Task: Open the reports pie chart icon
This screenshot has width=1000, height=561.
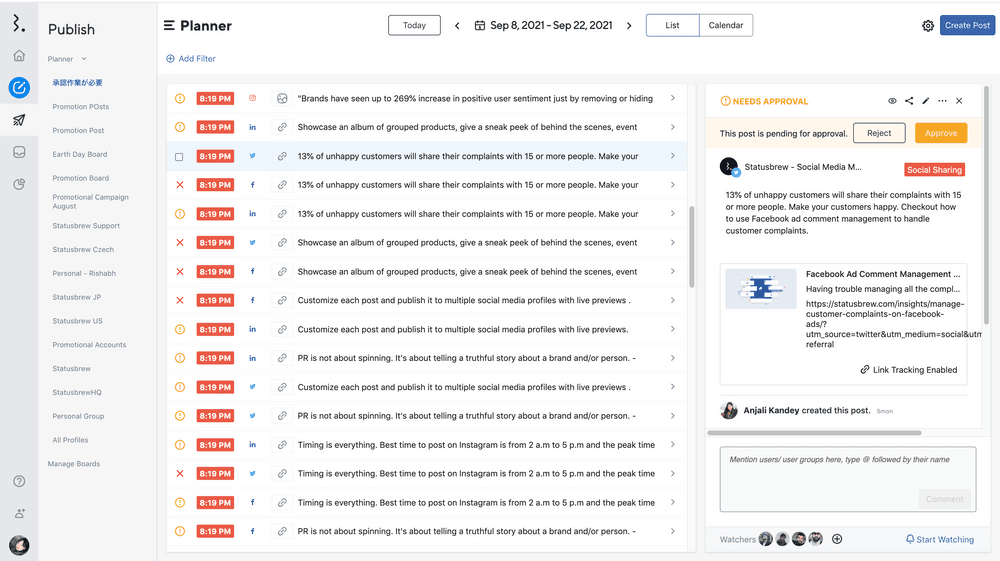Action: click(19, 184)
